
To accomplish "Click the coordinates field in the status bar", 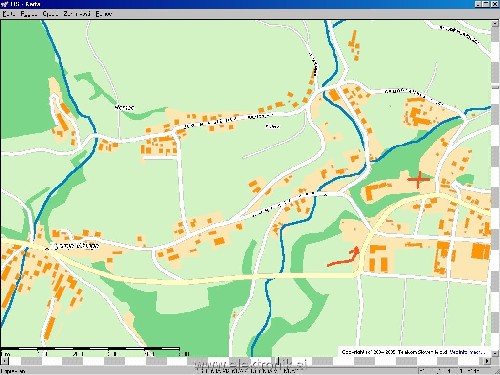I will coord(455,370).
